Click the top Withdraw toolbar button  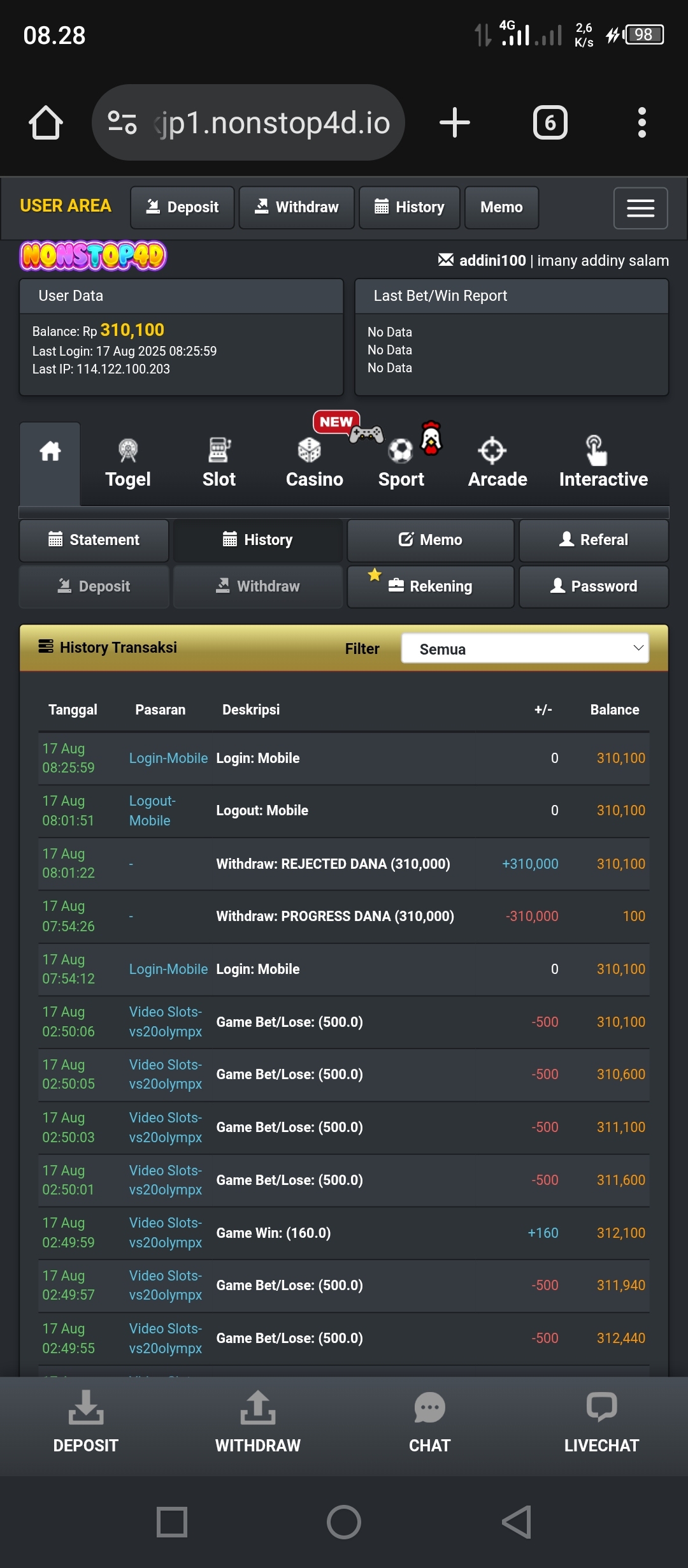(296, 207)
